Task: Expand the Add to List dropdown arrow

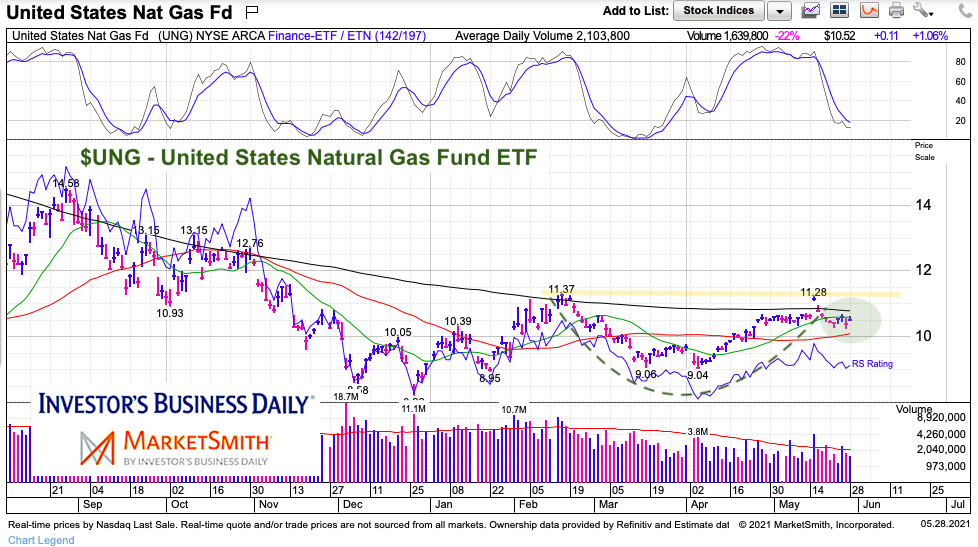Action: [x=779, y=11]
